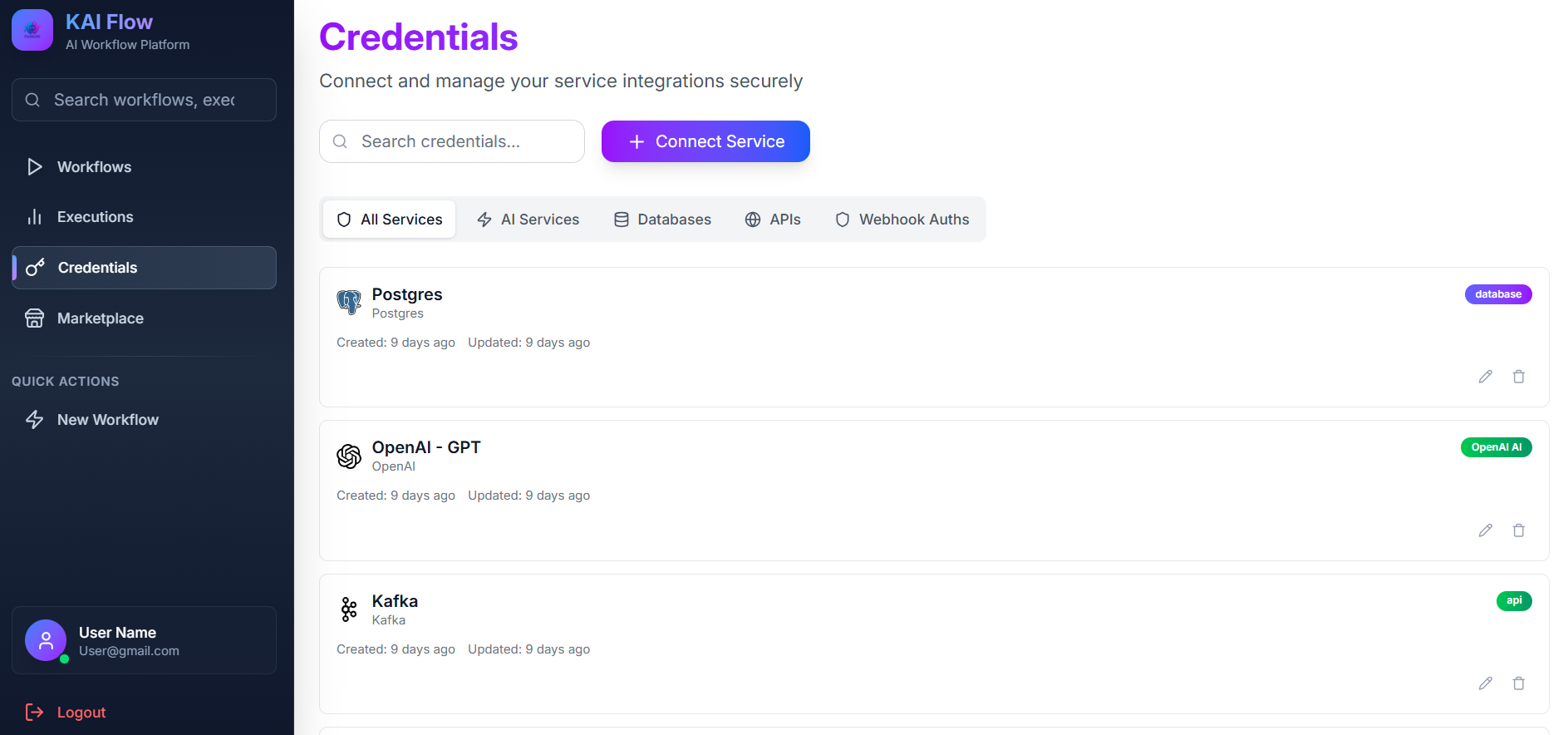Select the Workflows sidebar icon
Viewport: 1568px width, 735px height.
coord(34,167)
